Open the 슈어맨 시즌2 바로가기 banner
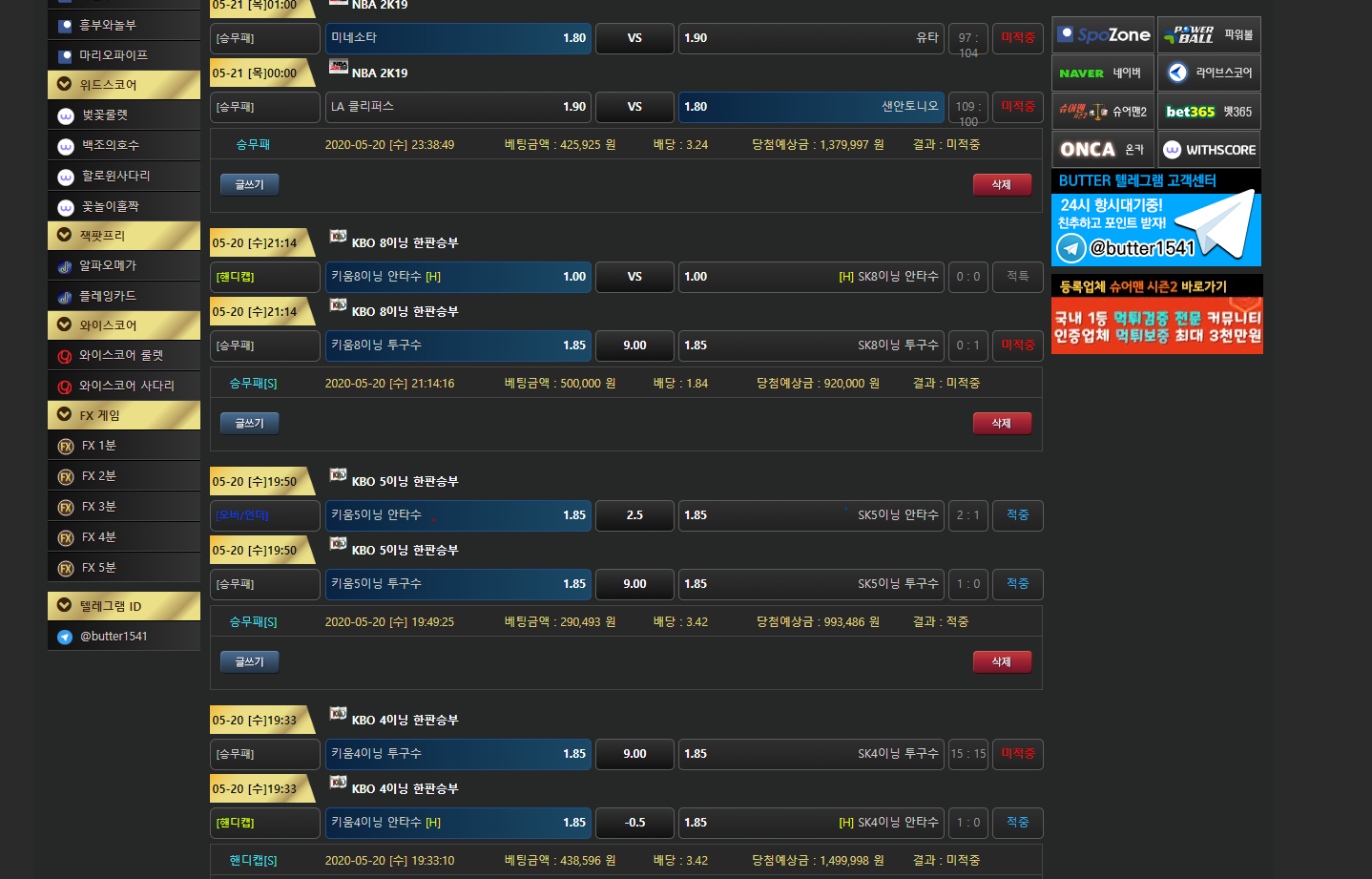The image size is (1372, 879). (1156, 315)
